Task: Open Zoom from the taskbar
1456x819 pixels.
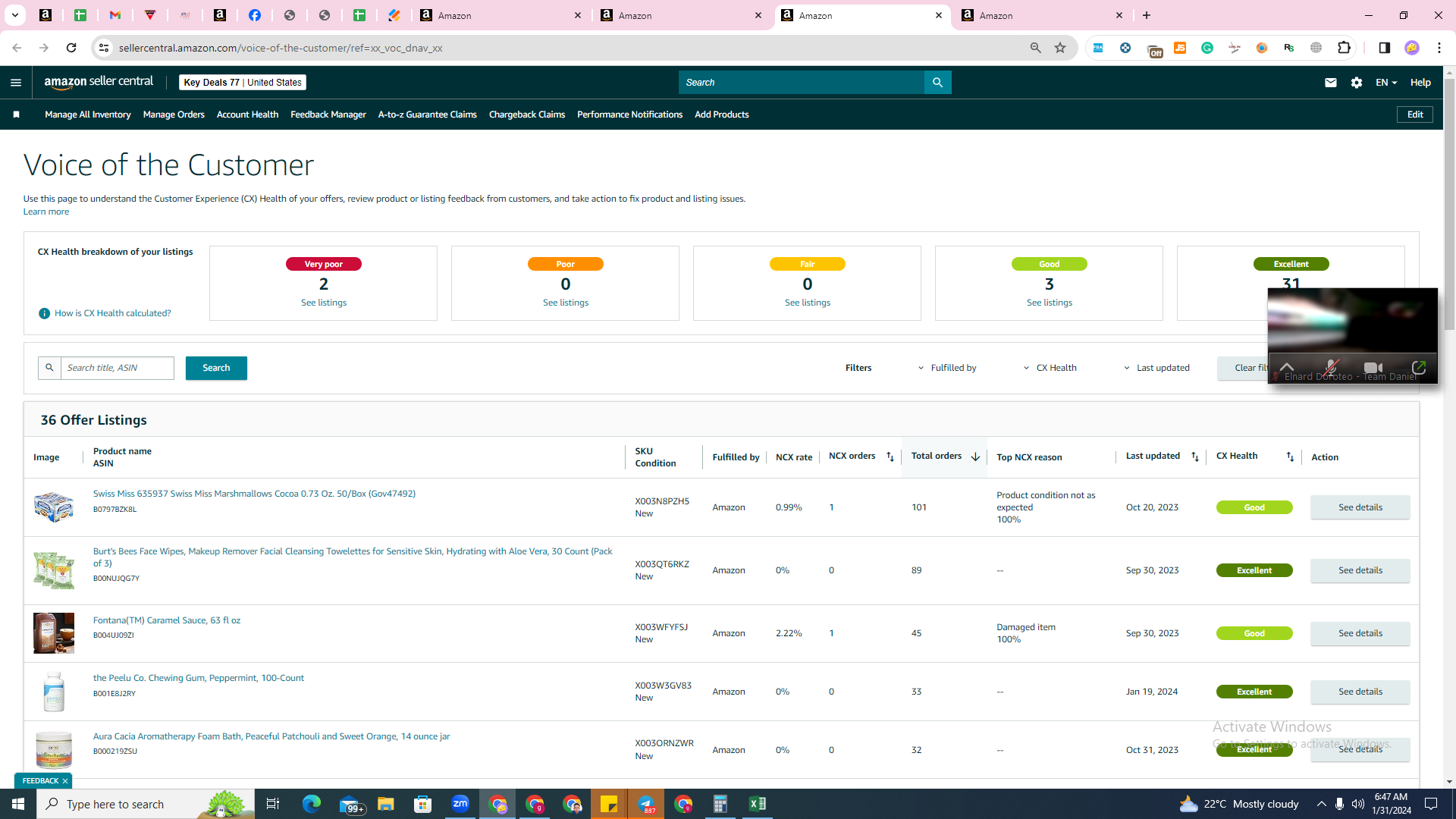Action: click(460, 804)
